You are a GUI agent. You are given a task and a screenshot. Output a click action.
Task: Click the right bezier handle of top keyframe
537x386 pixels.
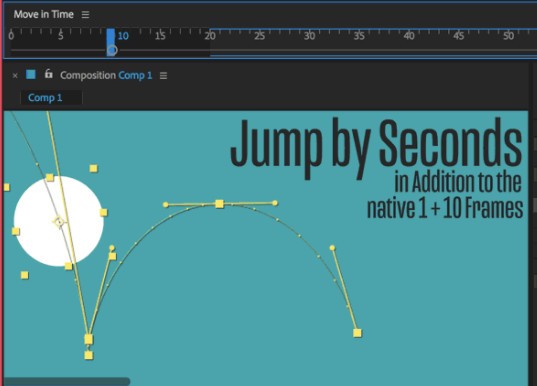click(x=275, y=203)
